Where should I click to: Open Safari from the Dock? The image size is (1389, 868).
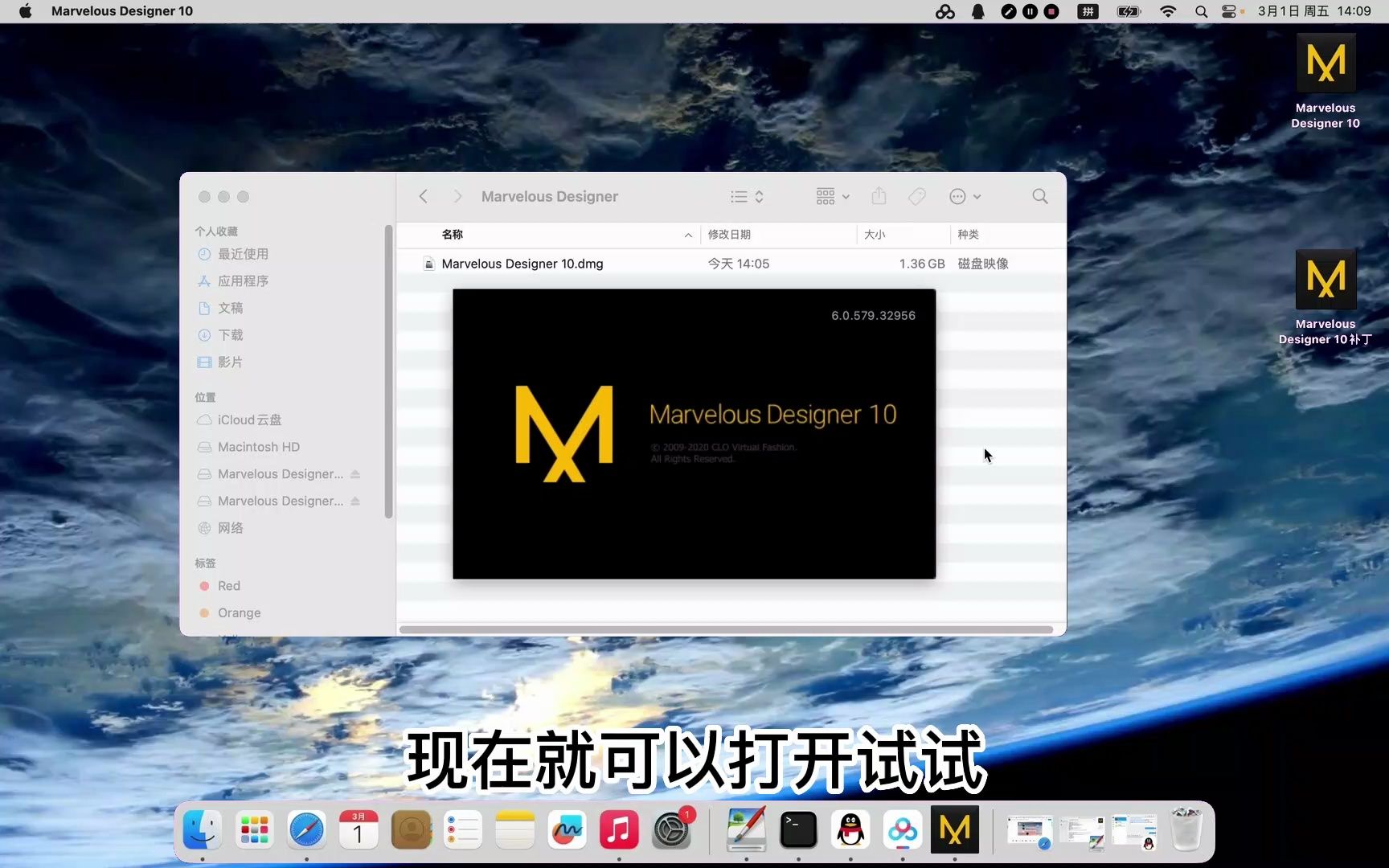click(x=306, y=830)
